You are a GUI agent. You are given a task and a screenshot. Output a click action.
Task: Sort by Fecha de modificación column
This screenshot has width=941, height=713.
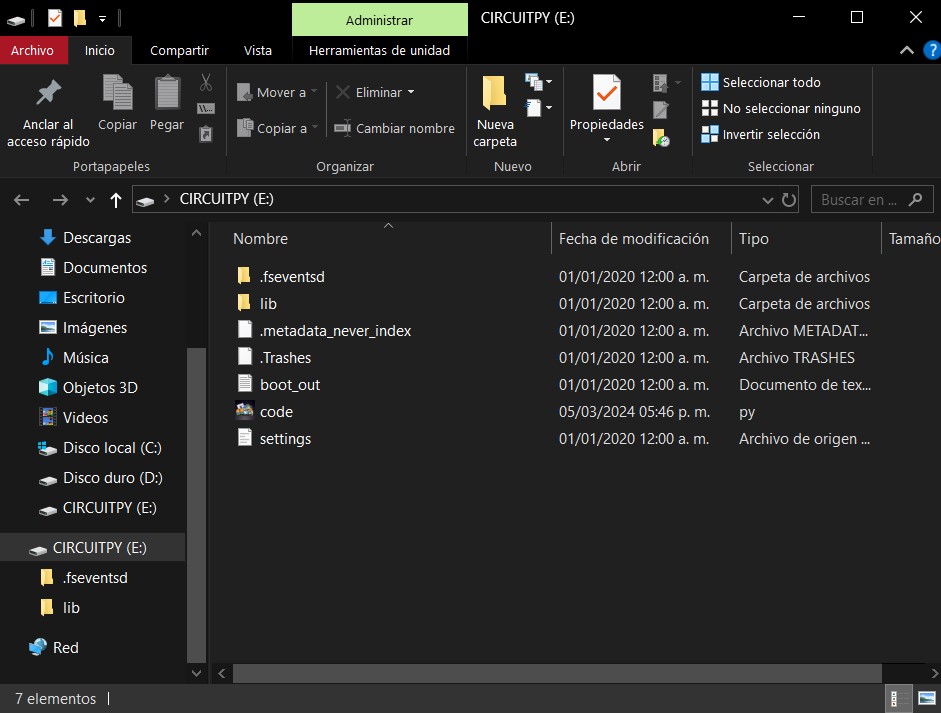click(634, 238)
